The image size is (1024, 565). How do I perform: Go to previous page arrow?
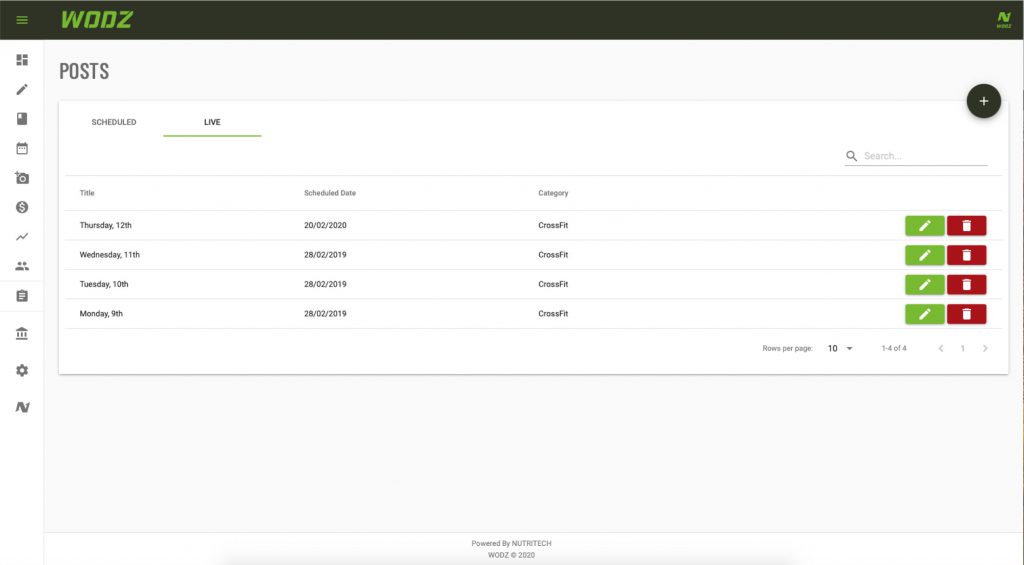coord(941,348)
